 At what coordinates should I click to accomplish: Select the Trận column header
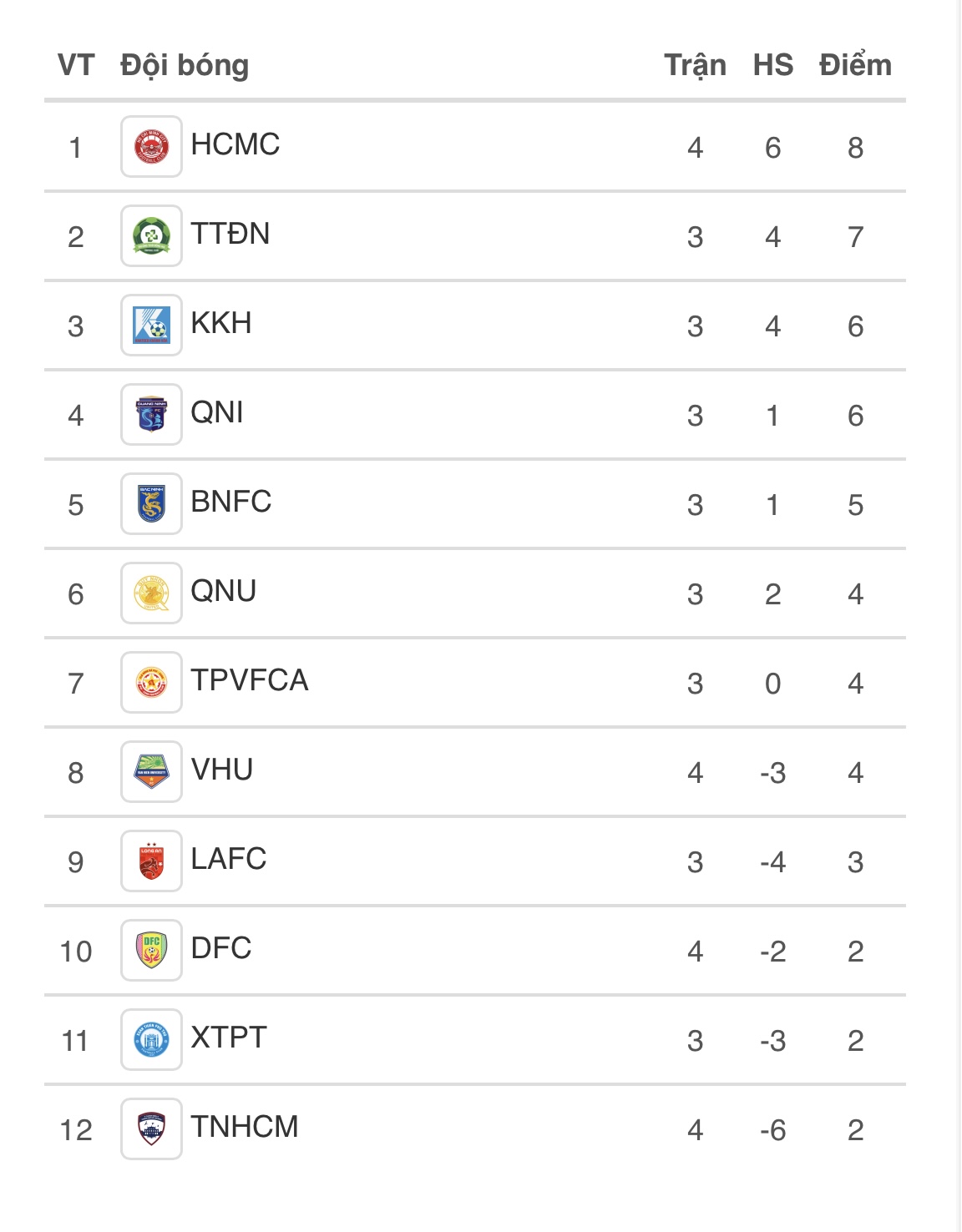pyautogui.click(x=695, y=65)
